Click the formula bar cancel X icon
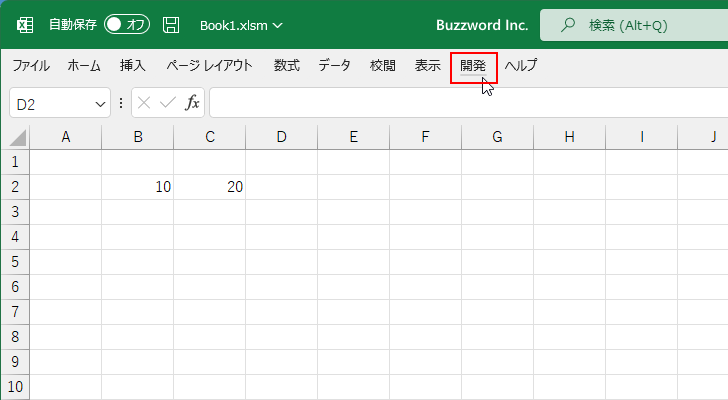728x400 pixels. [x=144, y=103]
